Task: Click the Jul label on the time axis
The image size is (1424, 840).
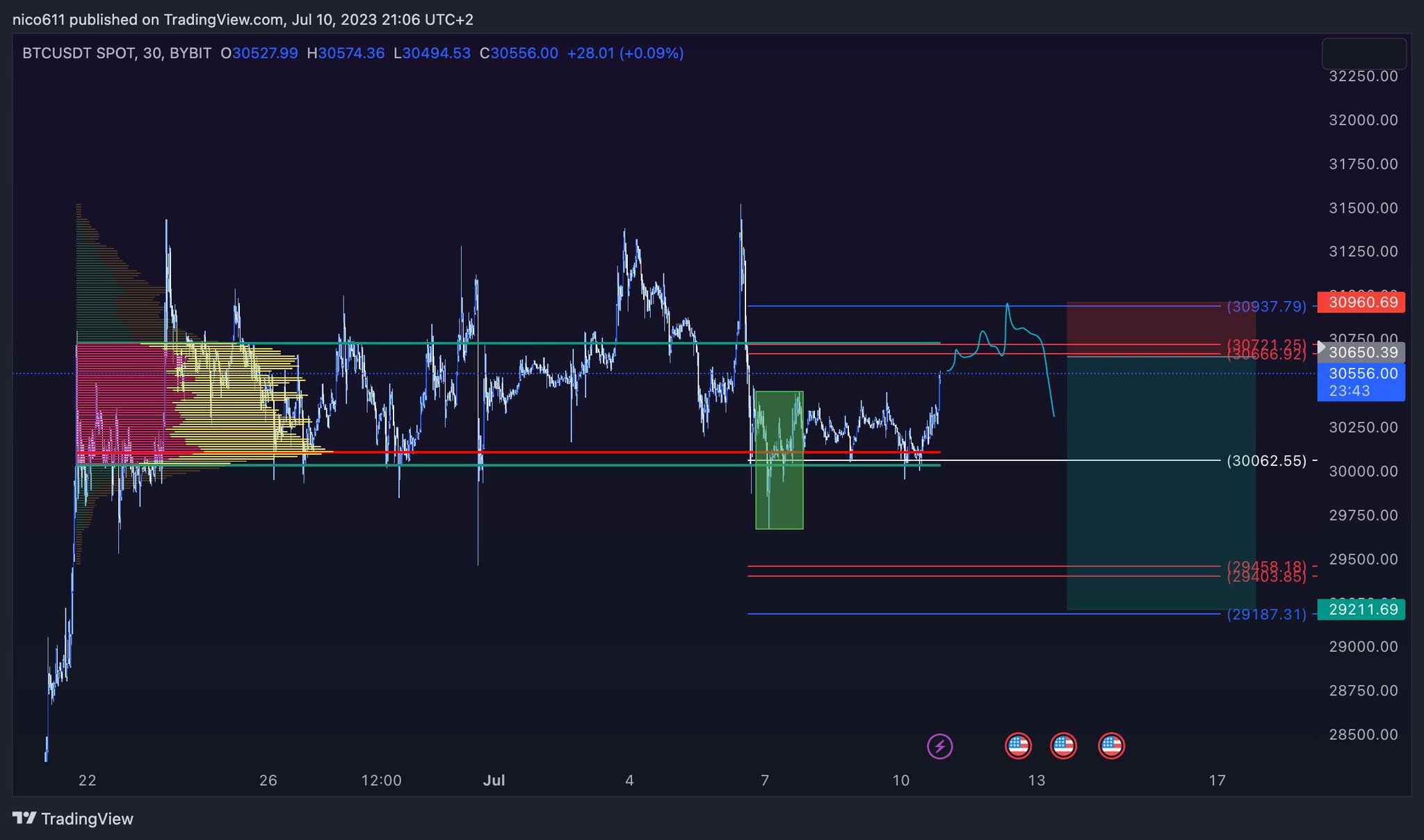Action: coord(494,780)
